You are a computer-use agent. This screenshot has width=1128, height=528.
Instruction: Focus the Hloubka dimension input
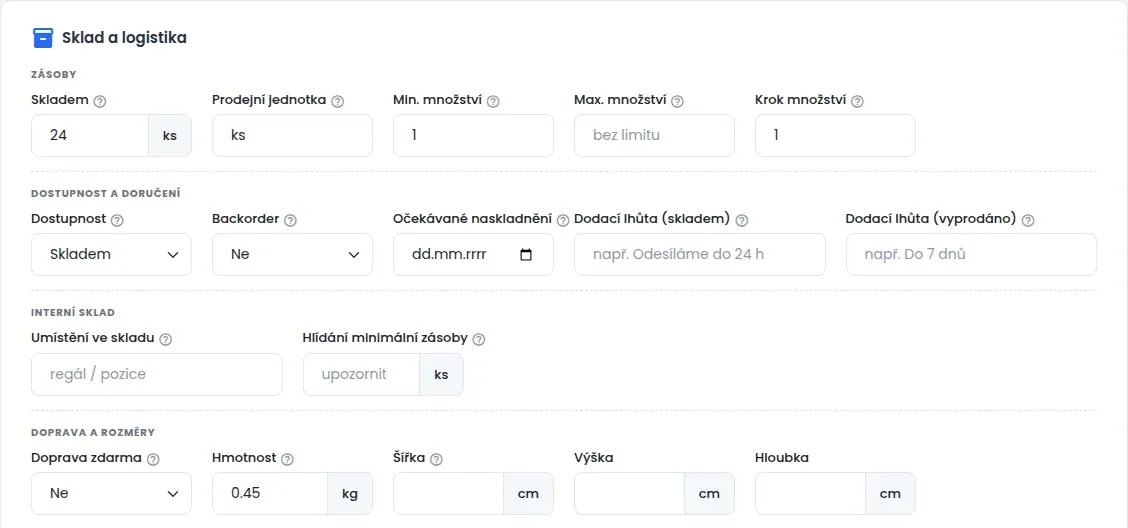tap(811, 493)
